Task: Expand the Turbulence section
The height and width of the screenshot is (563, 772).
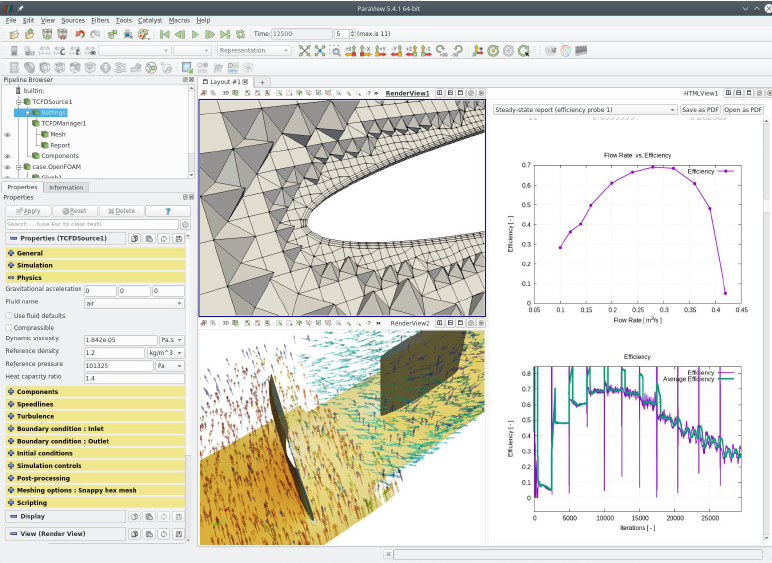Action: click(96, 416)
